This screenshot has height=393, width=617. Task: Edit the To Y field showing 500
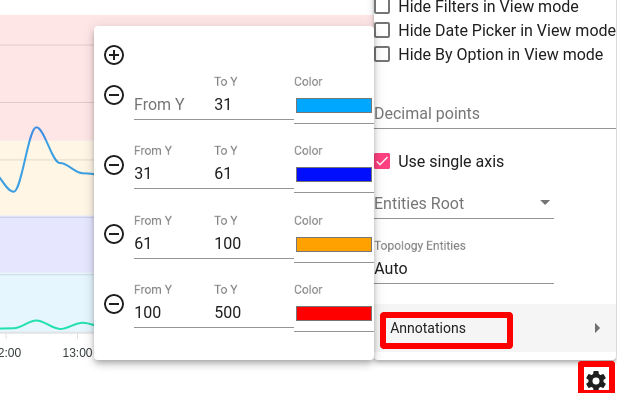tap(253, 312)
